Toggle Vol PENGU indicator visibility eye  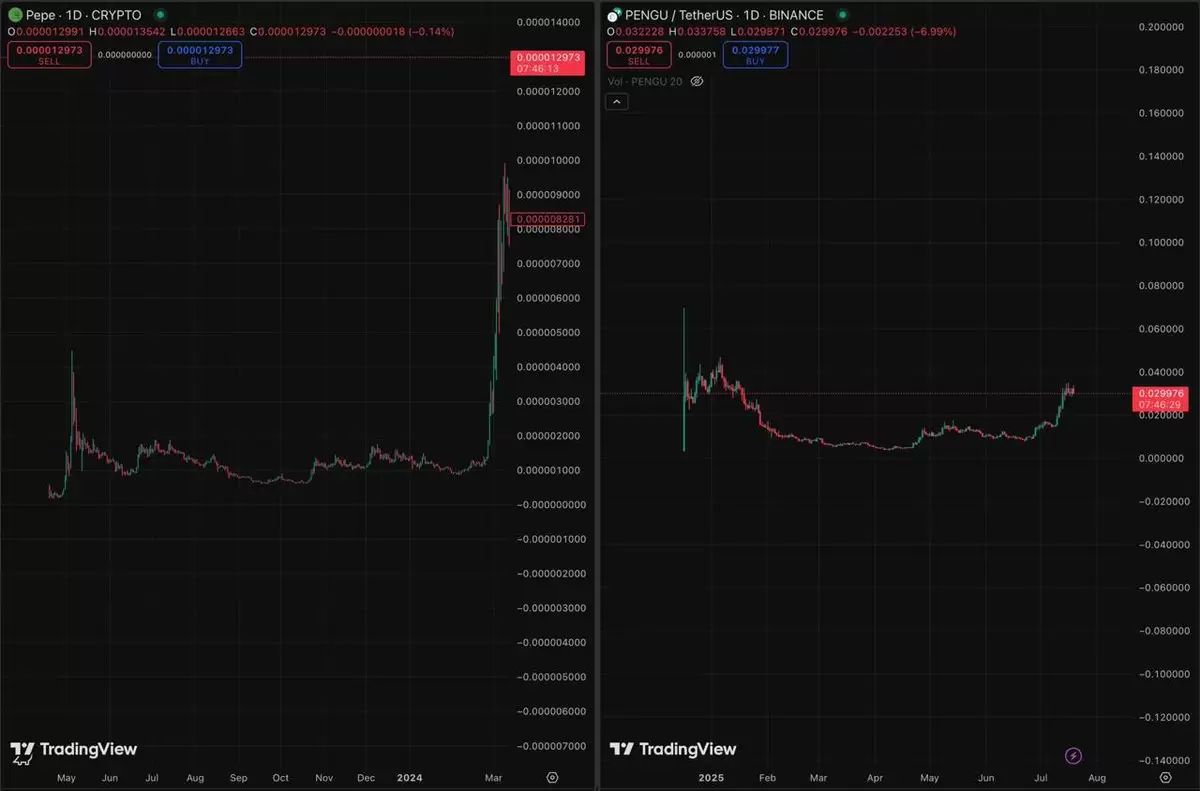coord(698,81)
